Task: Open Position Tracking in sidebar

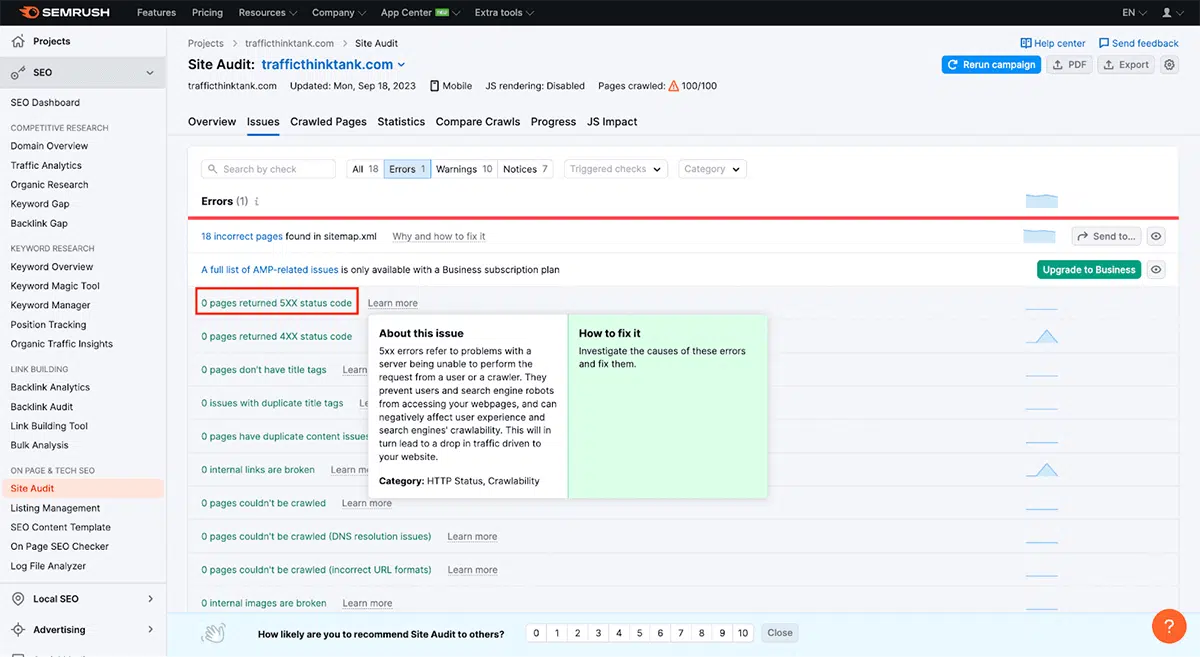Action: point(48,325)
